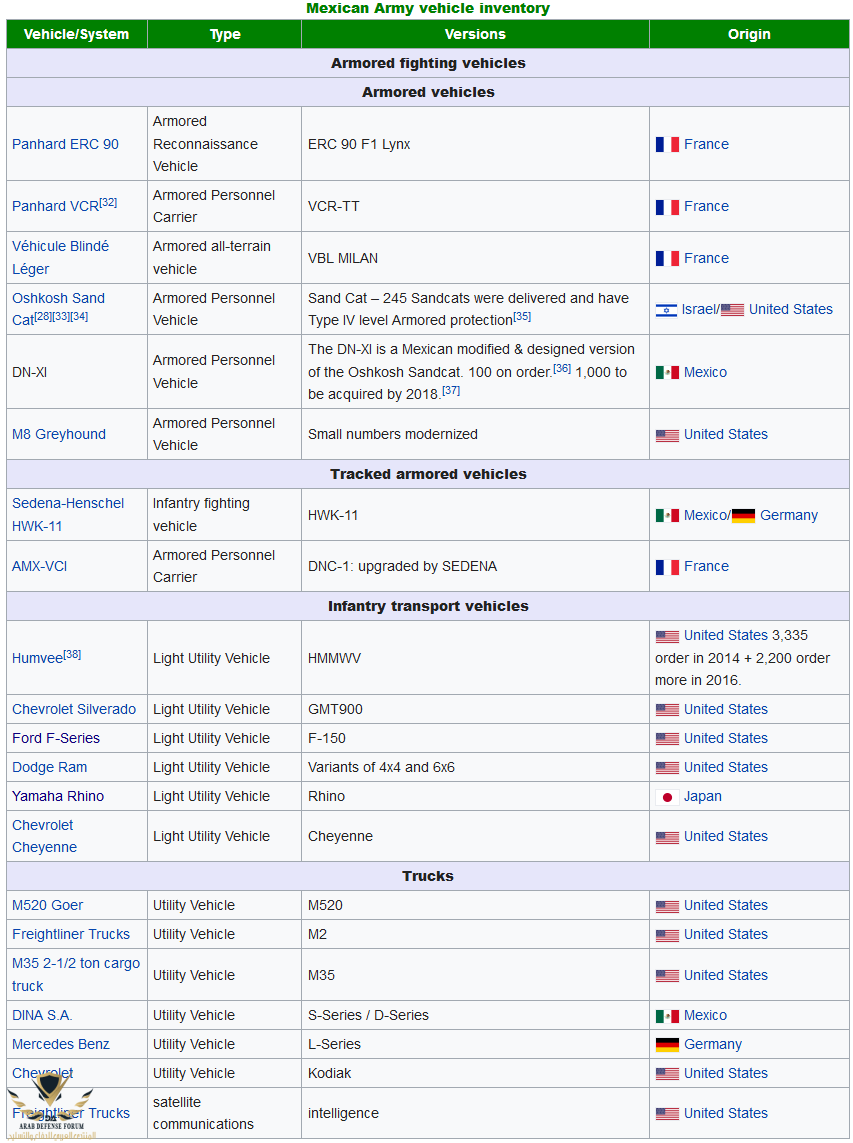Click the French flag in Panhard VCR row

point(667,207)
